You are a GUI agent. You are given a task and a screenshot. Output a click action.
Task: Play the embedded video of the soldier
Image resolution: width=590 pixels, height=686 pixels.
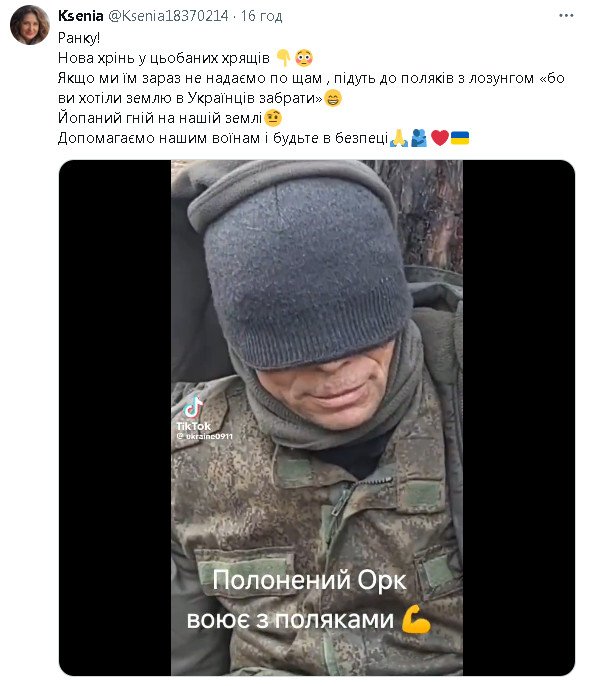point(317,418)
